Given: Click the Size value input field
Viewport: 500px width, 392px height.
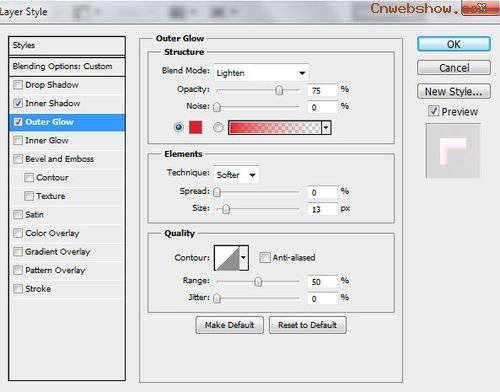Looking at the screenshot, I should [x=323, y=209].
